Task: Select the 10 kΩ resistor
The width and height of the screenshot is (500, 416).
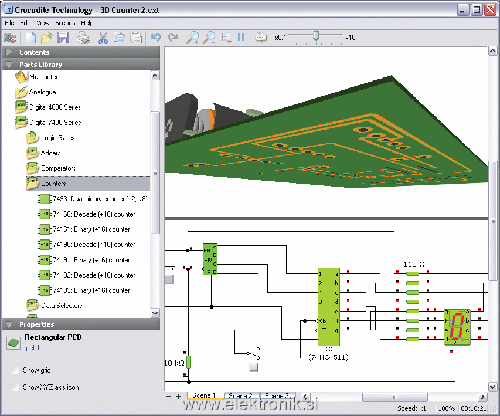Action: pos(188,363)
